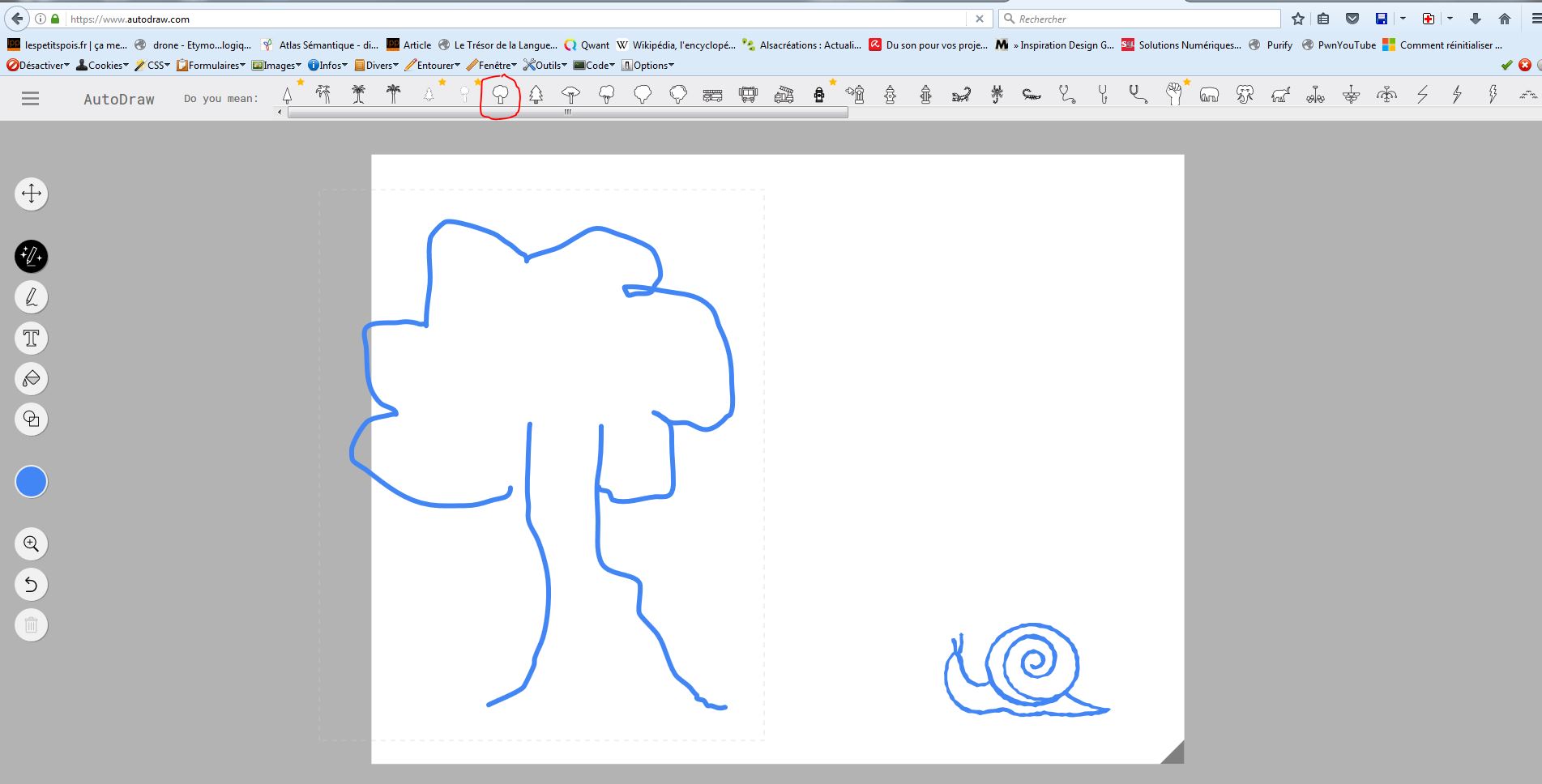The image size is (1542, 784).
Task: Expand the Images dropdown menu
Action: 276,65
